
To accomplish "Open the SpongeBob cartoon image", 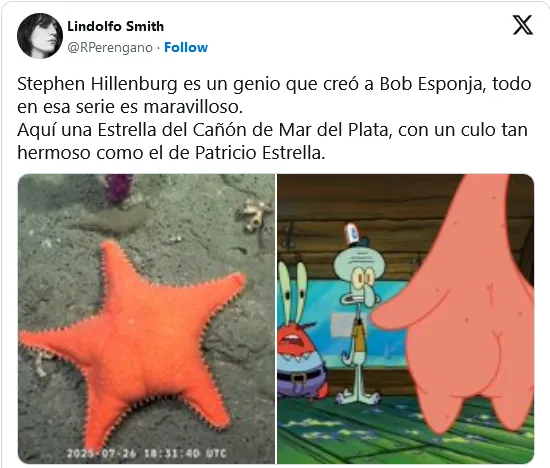I will 405,319.
